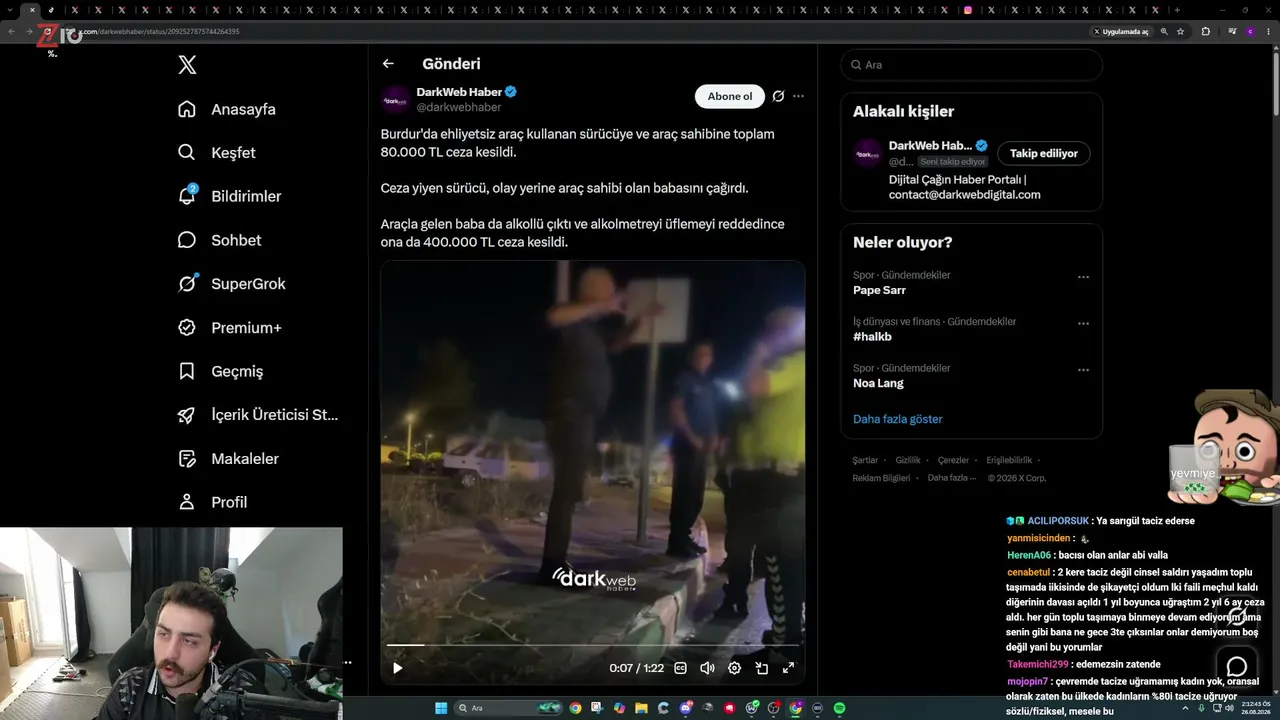The image size is (1280, 720).
Task: Open the Erişilebilirlik footer link
Action: click(1009, 460)
